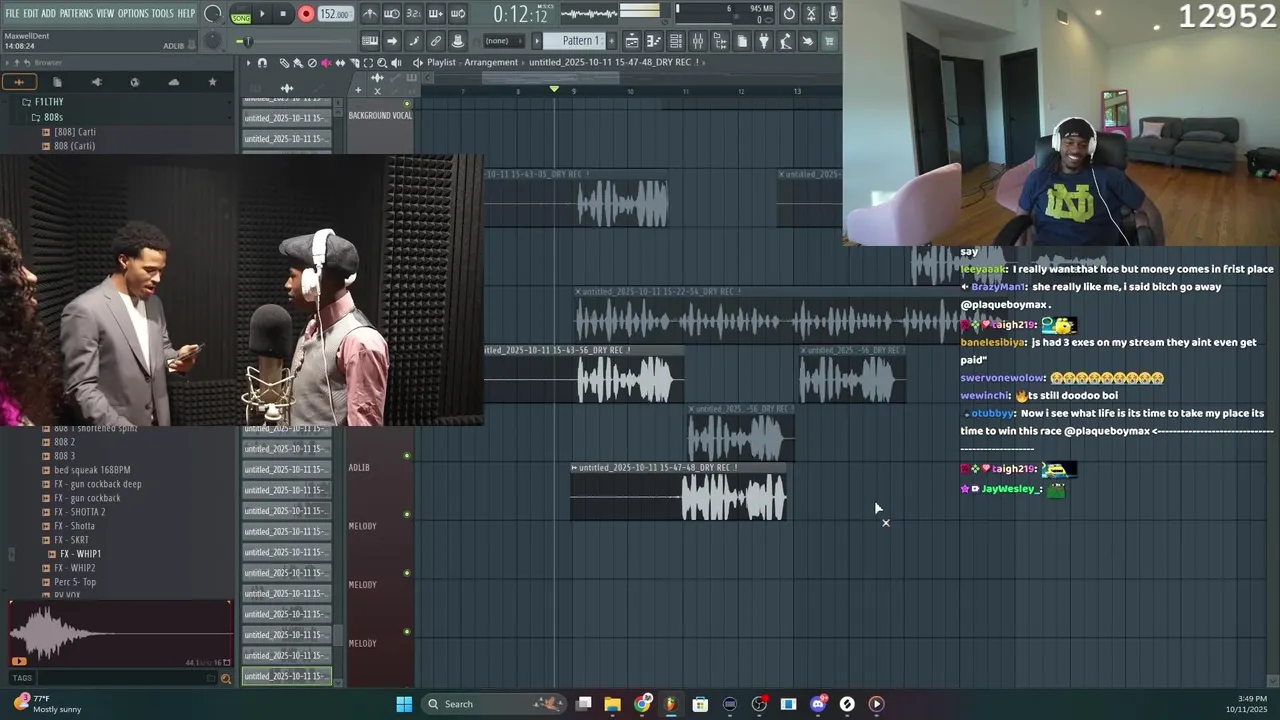Open Discord from taskbar
The image size is (1280, 720).
point(818,704)
